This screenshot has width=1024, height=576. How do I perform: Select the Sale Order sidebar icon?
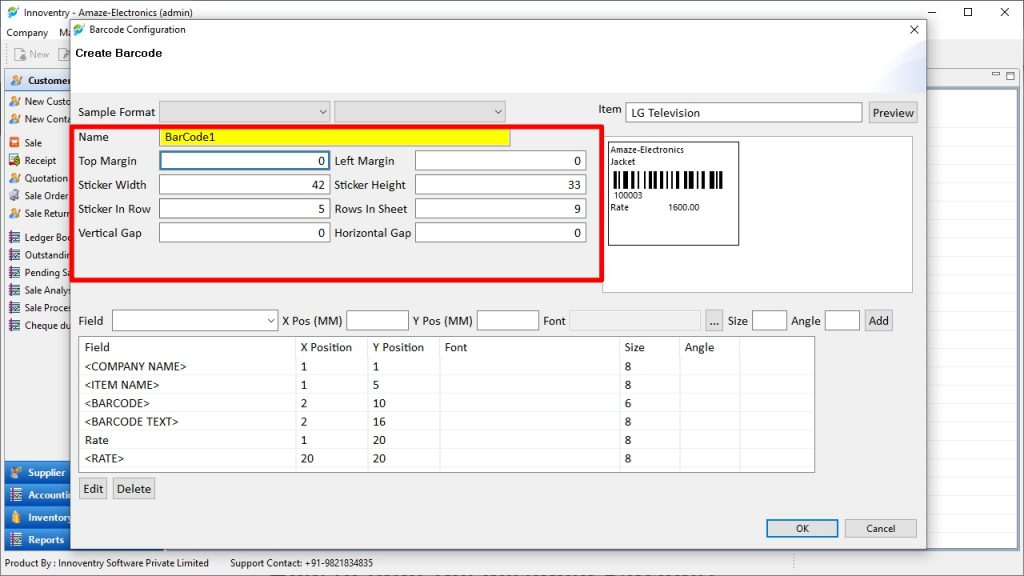tap(14, 195)
